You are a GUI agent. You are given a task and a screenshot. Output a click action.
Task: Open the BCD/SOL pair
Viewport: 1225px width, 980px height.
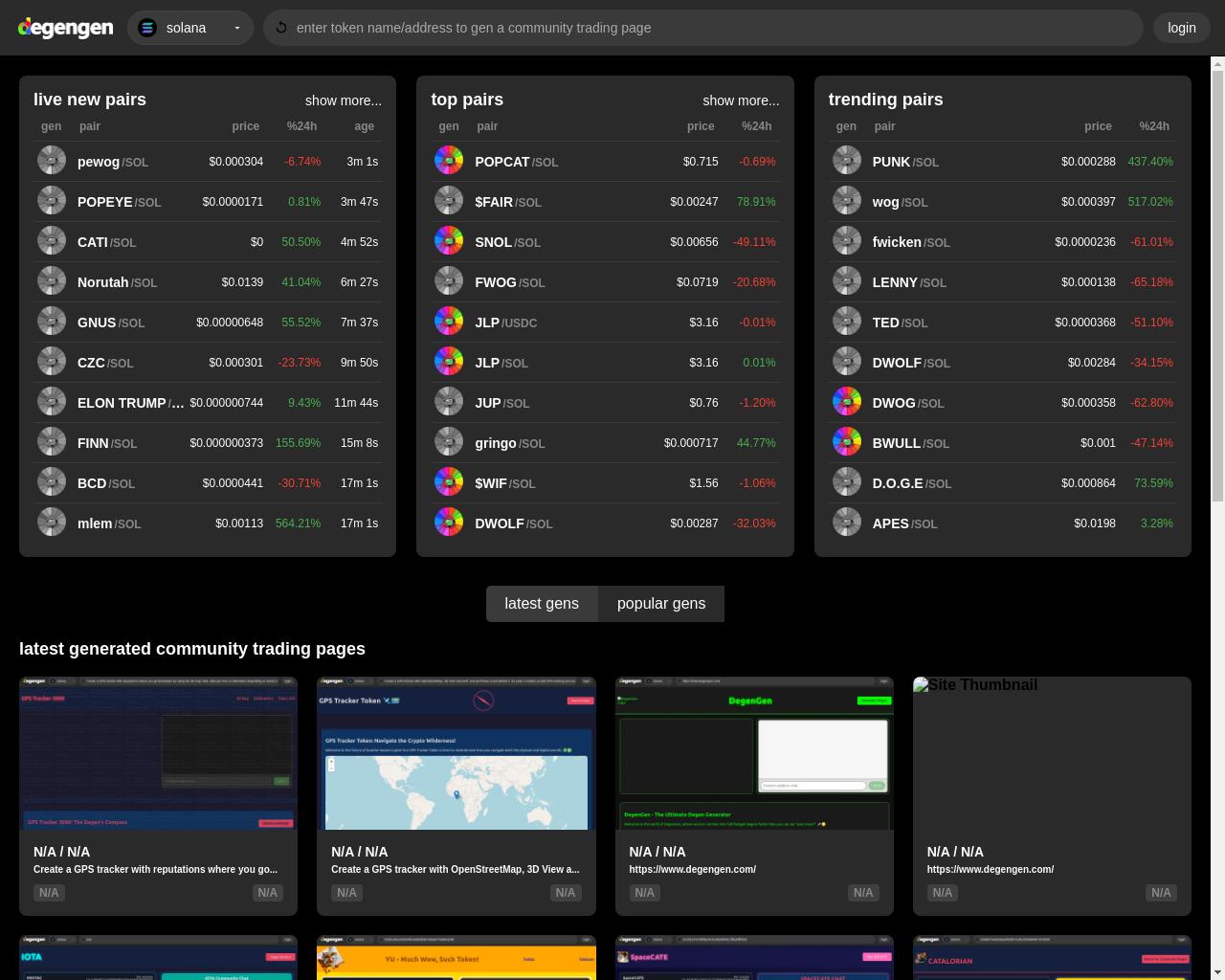point(208,483)
